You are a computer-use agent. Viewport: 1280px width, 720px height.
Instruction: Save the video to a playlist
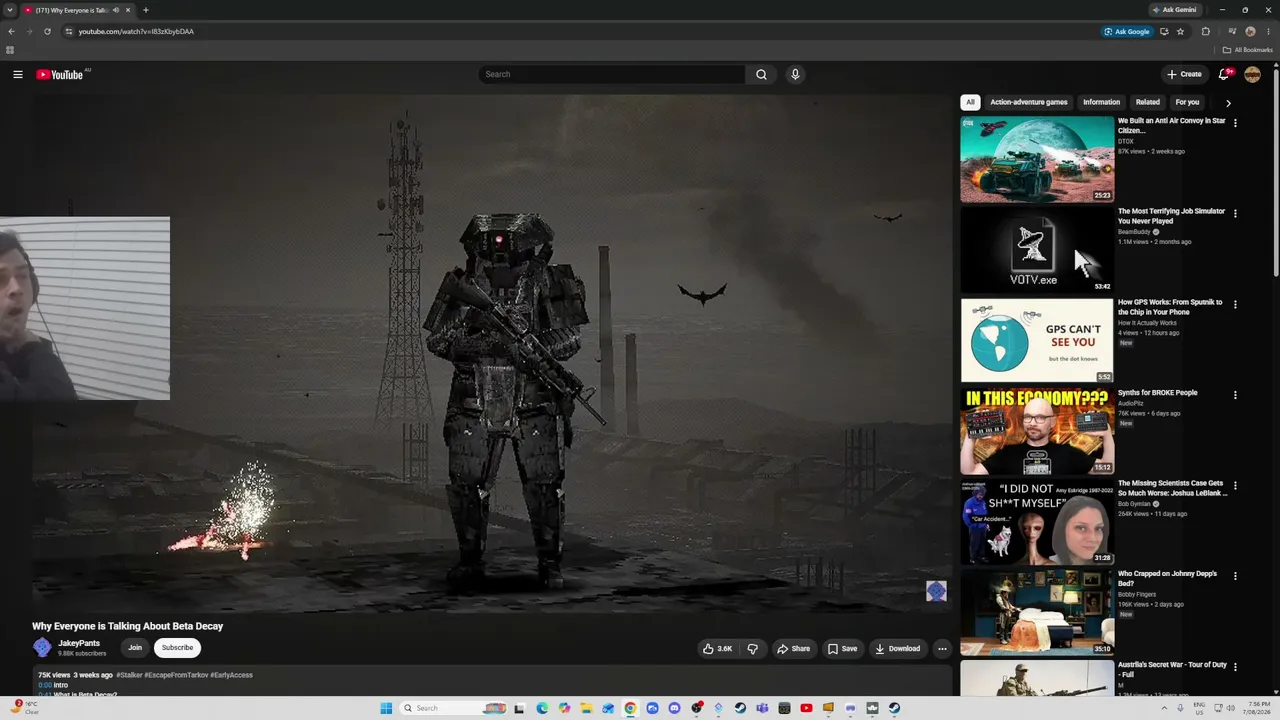click(x=842, y=648)
